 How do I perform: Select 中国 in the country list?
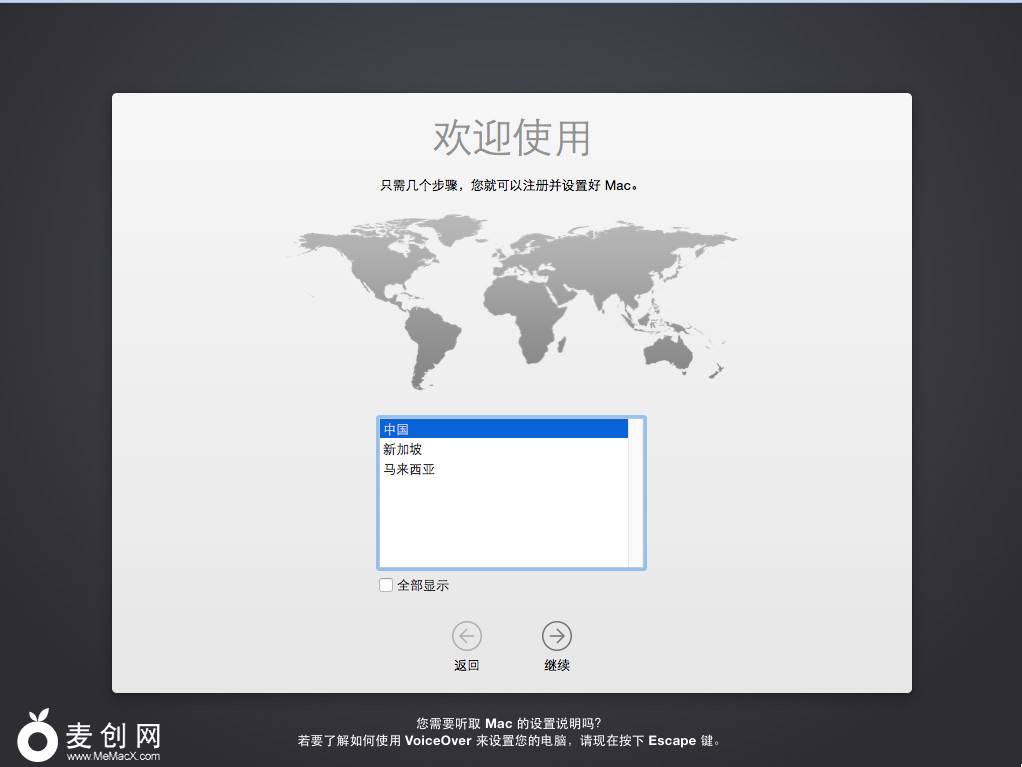[x=397, y=429]
